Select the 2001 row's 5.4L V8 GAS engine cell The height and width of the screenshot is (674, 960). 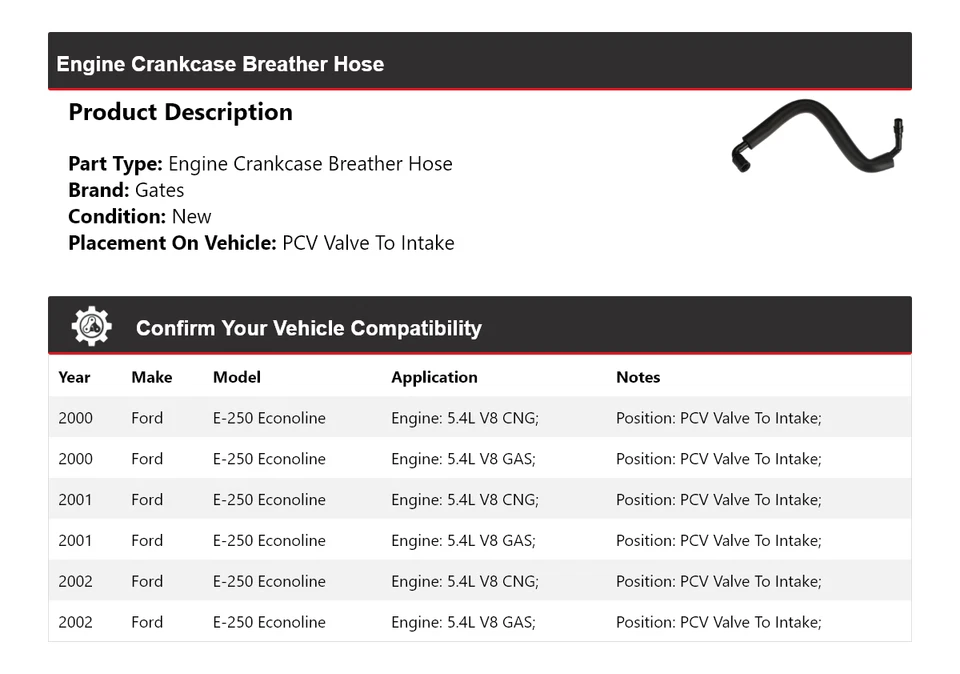[x=463, y=541]
